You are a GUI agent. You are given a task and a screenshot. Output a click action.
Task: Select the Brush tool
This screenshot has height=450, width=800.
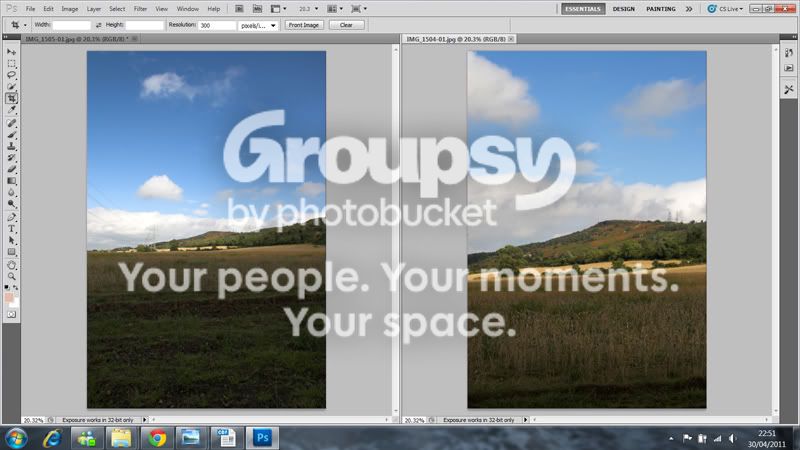(x=11, y=135)
